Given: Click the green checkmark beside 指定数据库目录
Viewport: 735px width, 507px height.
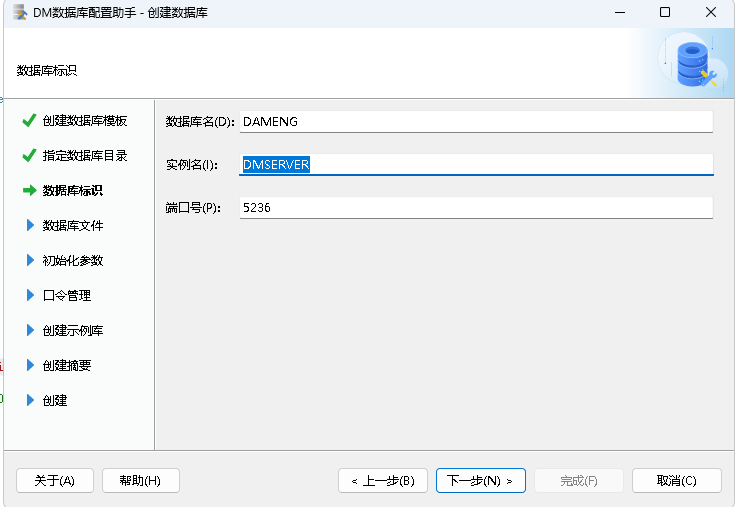Looking at the screenshot, I should (29, 155).
